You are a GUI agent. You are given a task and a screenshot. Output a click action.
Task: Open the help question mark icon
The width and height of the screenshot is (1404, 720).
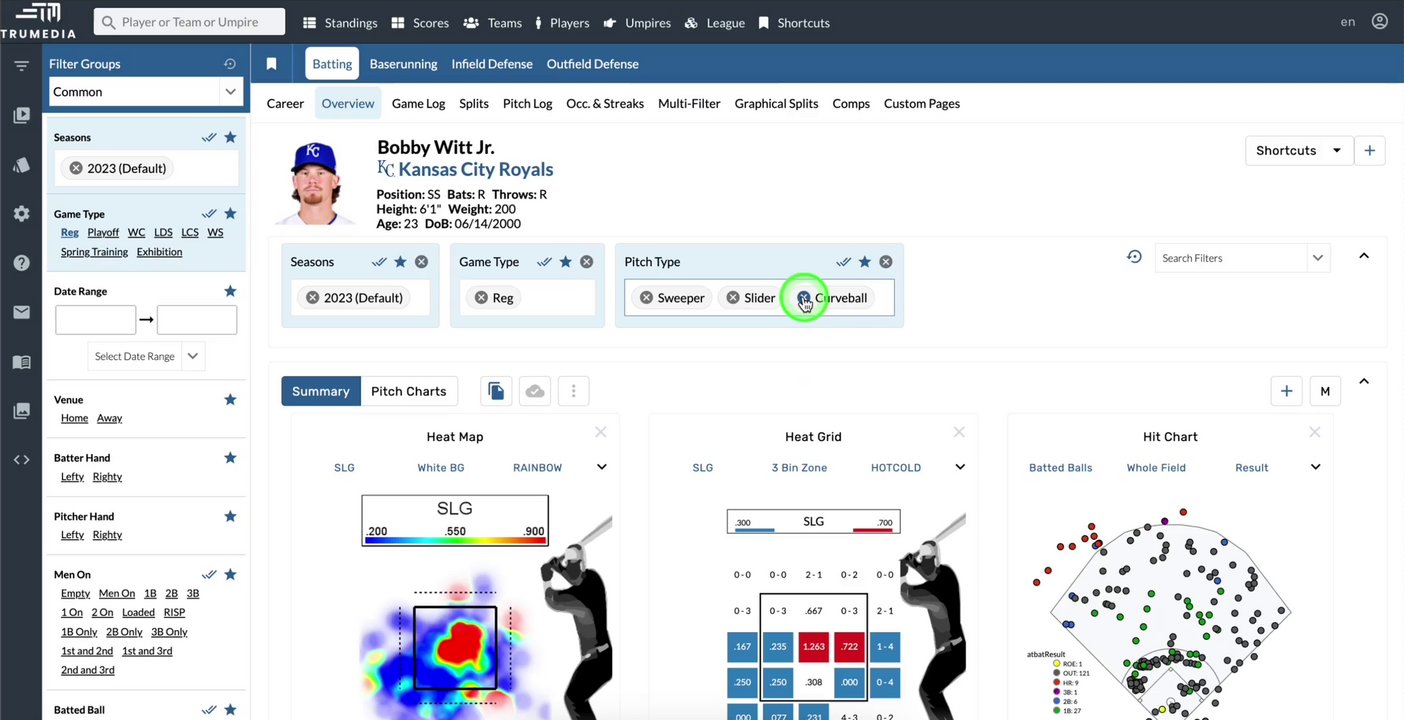coord(21,263)
